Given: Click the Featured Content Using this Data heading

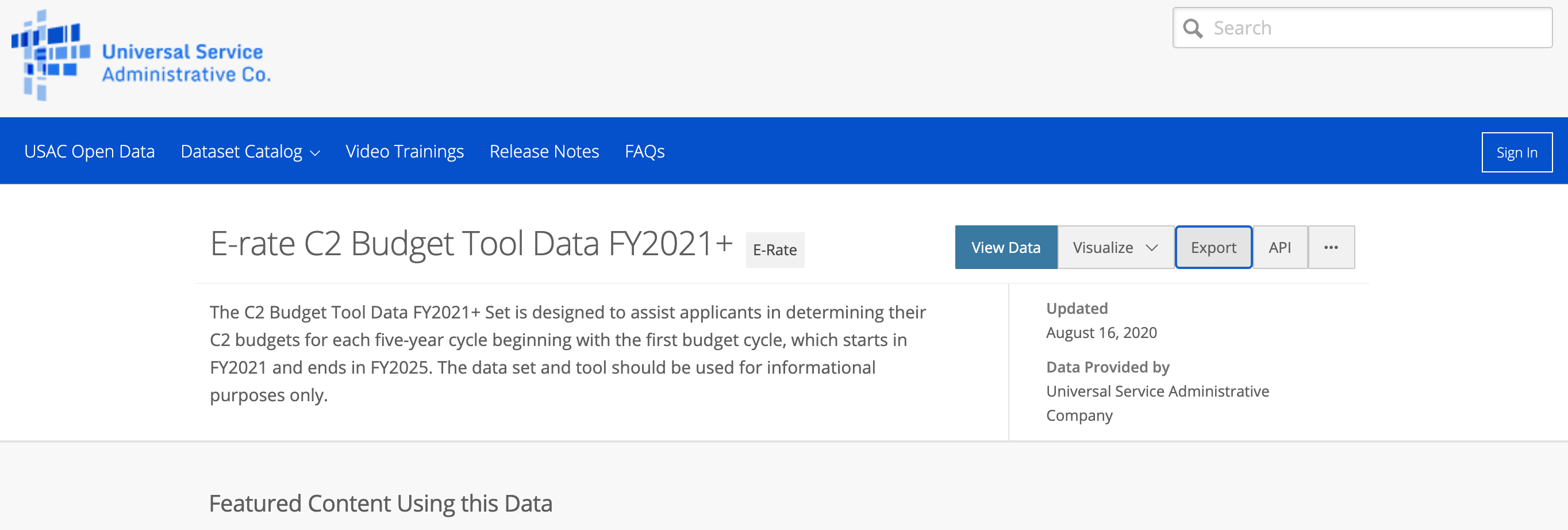Looking at the screenshot, I should coord(381,503).
